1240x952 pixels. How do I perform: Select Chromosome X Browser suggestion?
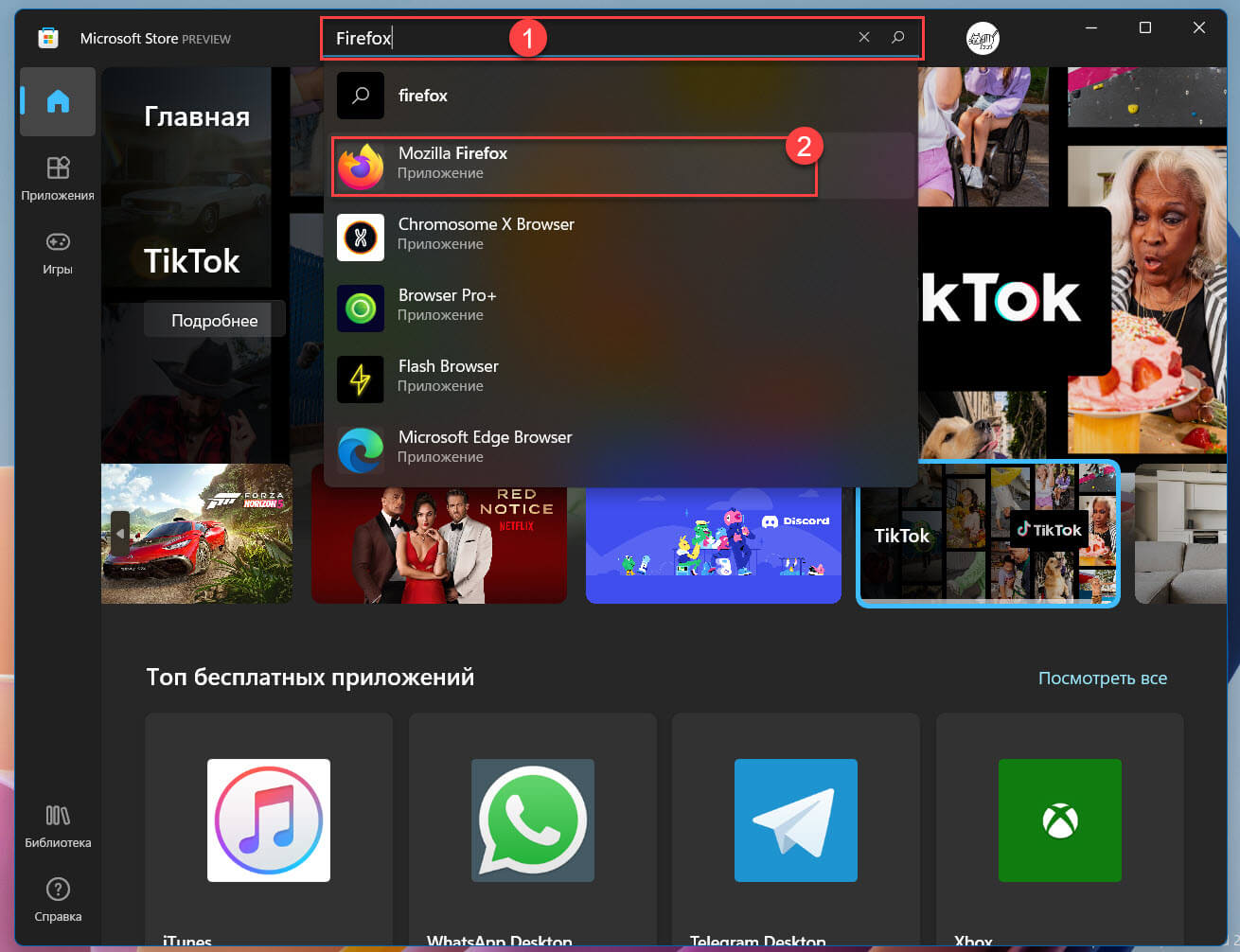[621, 238]
